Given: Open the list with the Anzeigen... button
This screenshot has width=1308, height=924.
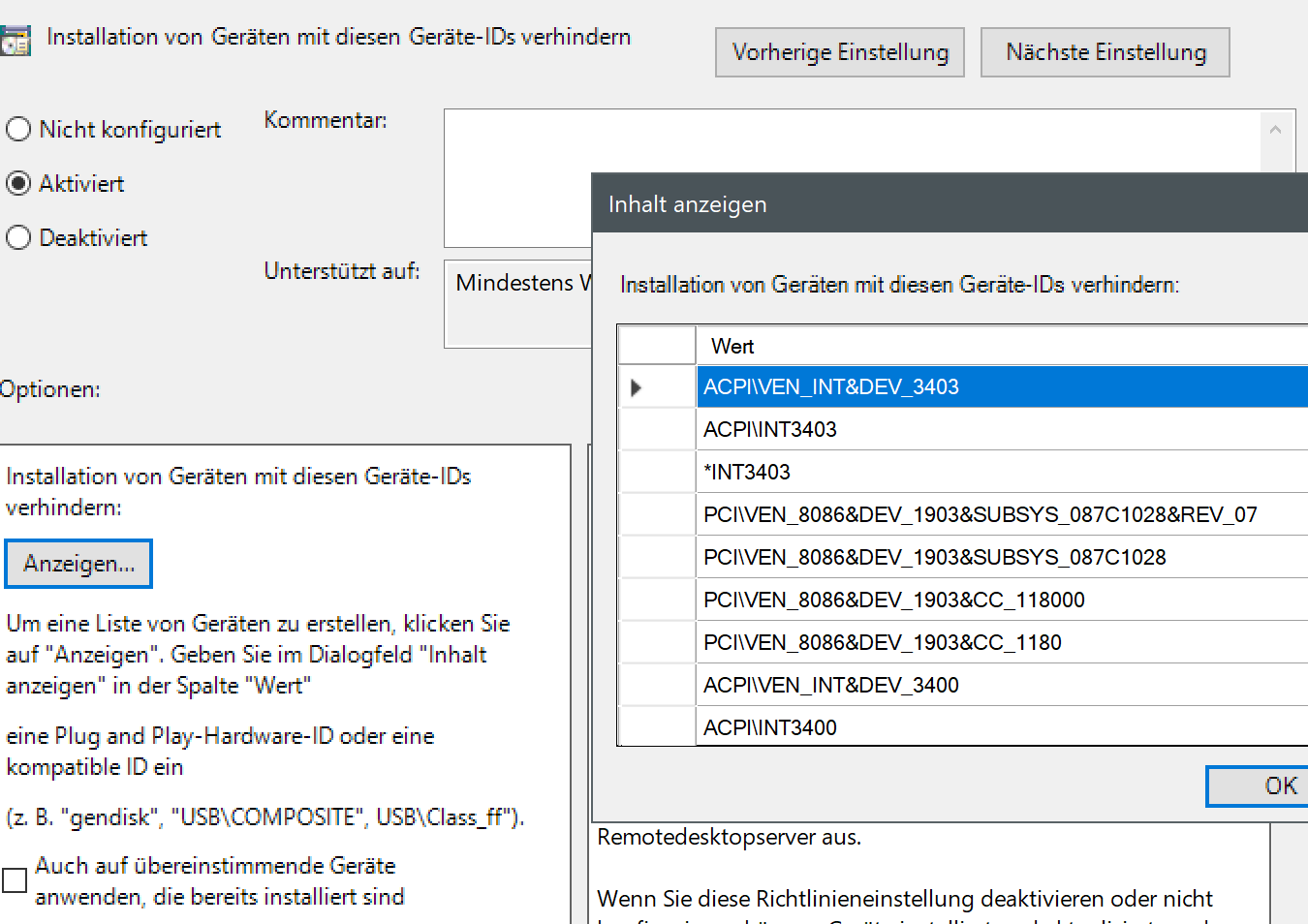Looking at the screenshot, I should tap(78, 564).
